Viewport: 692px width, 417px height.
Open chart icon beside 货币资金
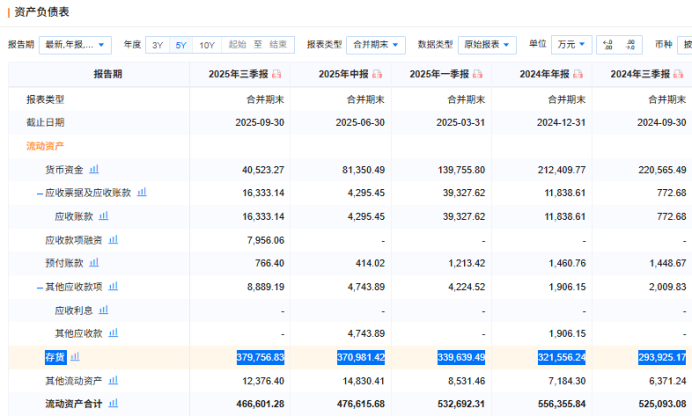[x=94, y=169]
